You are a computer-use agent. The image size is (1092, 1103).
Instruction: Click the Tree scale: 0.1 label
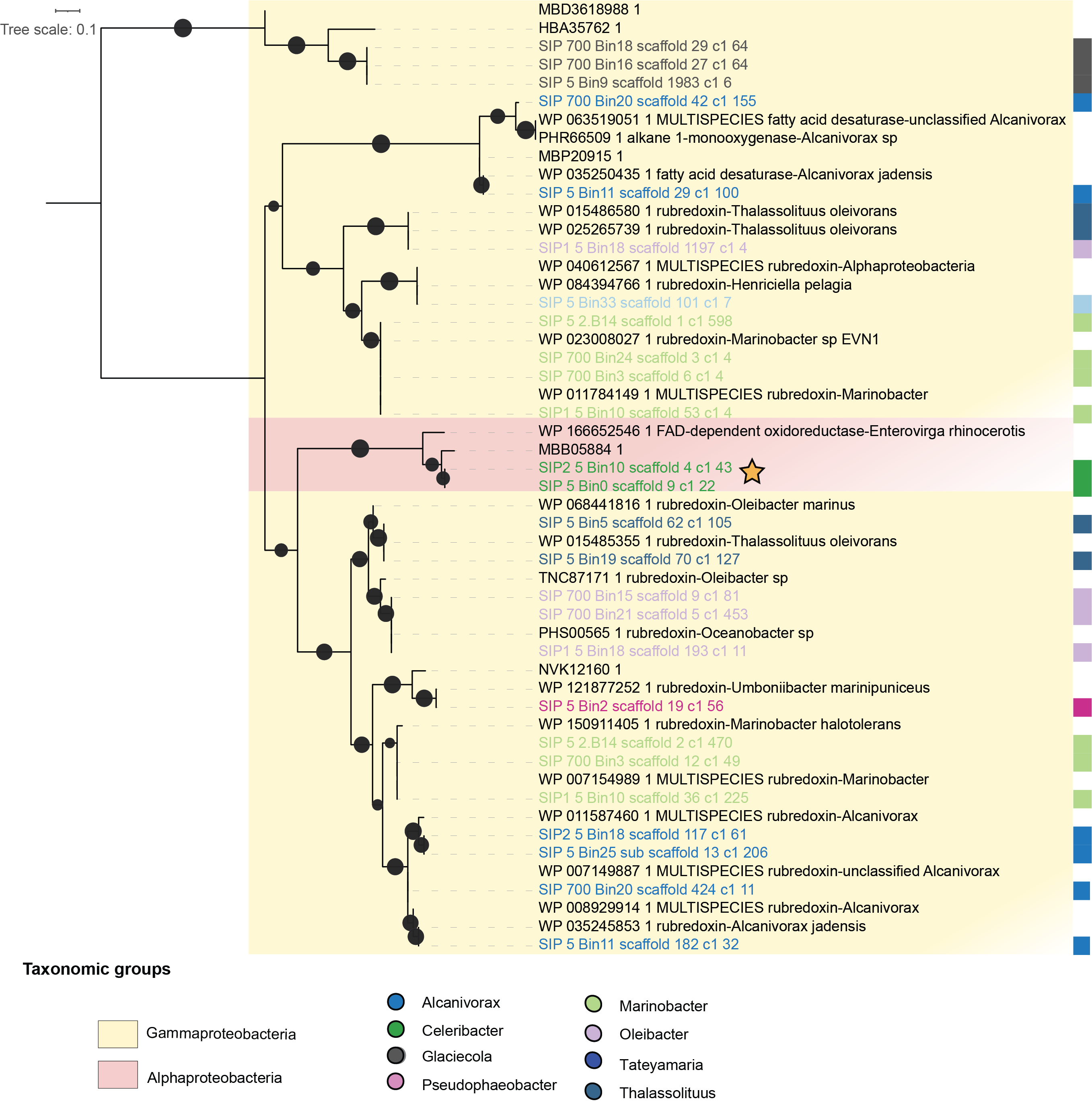point(49,30)
